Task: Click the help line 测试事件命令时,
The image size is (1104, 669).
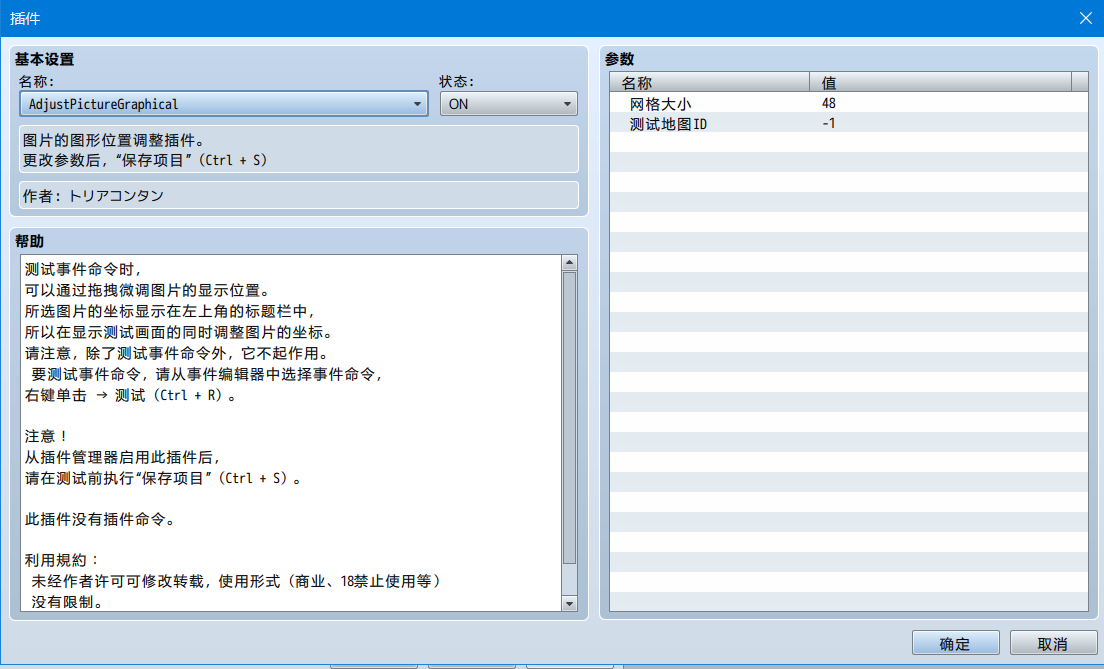Action: pos(84,270)
